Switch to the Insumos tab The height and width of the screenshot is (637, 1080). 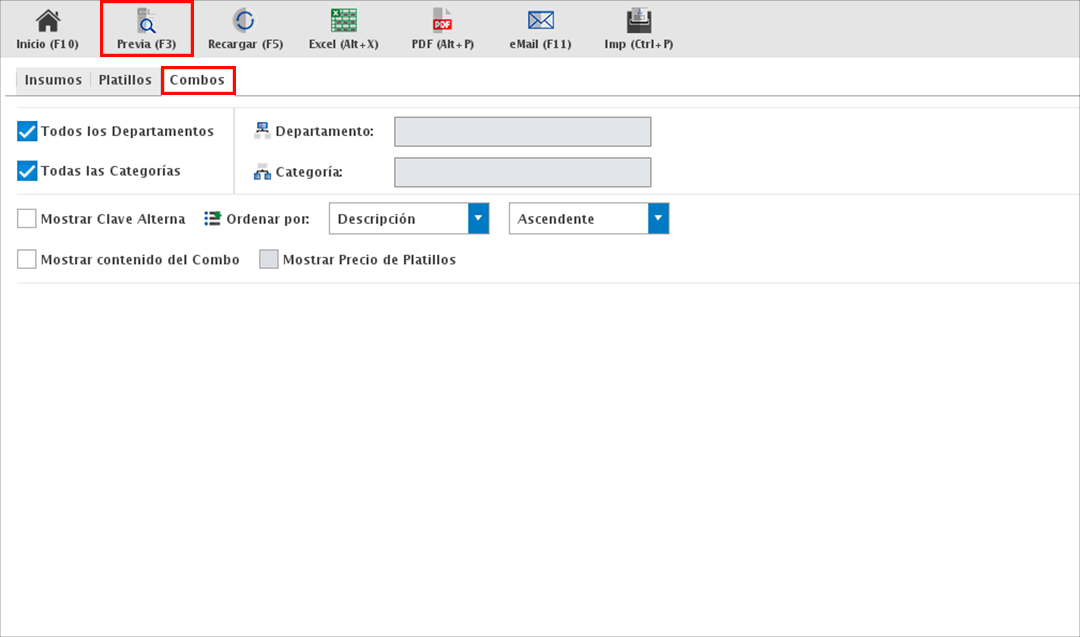53,80
